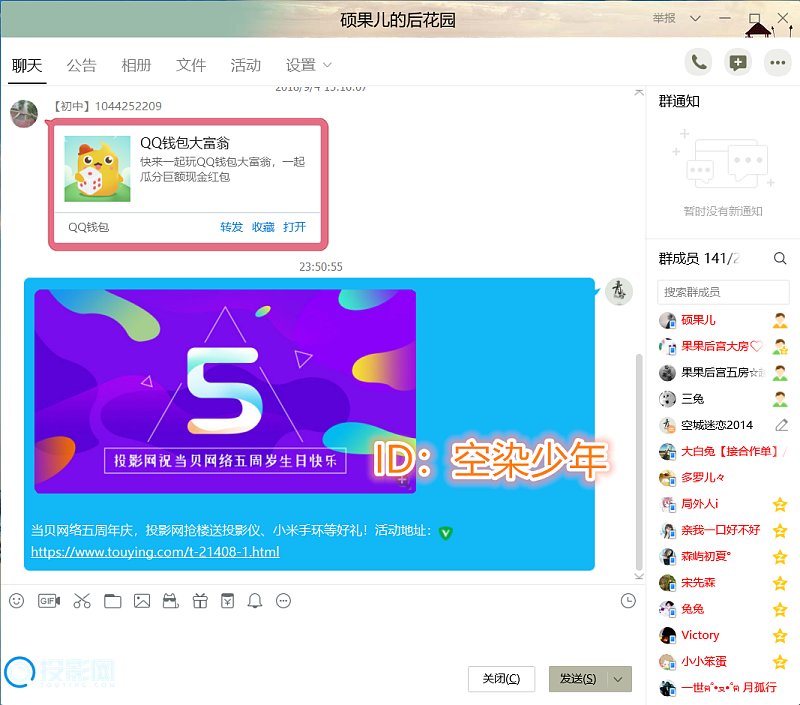Open the gift box icon

(200, 601)
